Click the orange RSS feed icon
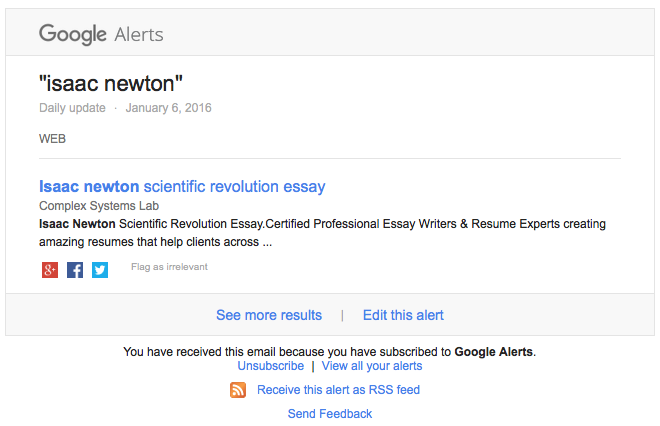The width and height of the screenshot is (660, 426). pyautogui.click(x=238, y=390)
